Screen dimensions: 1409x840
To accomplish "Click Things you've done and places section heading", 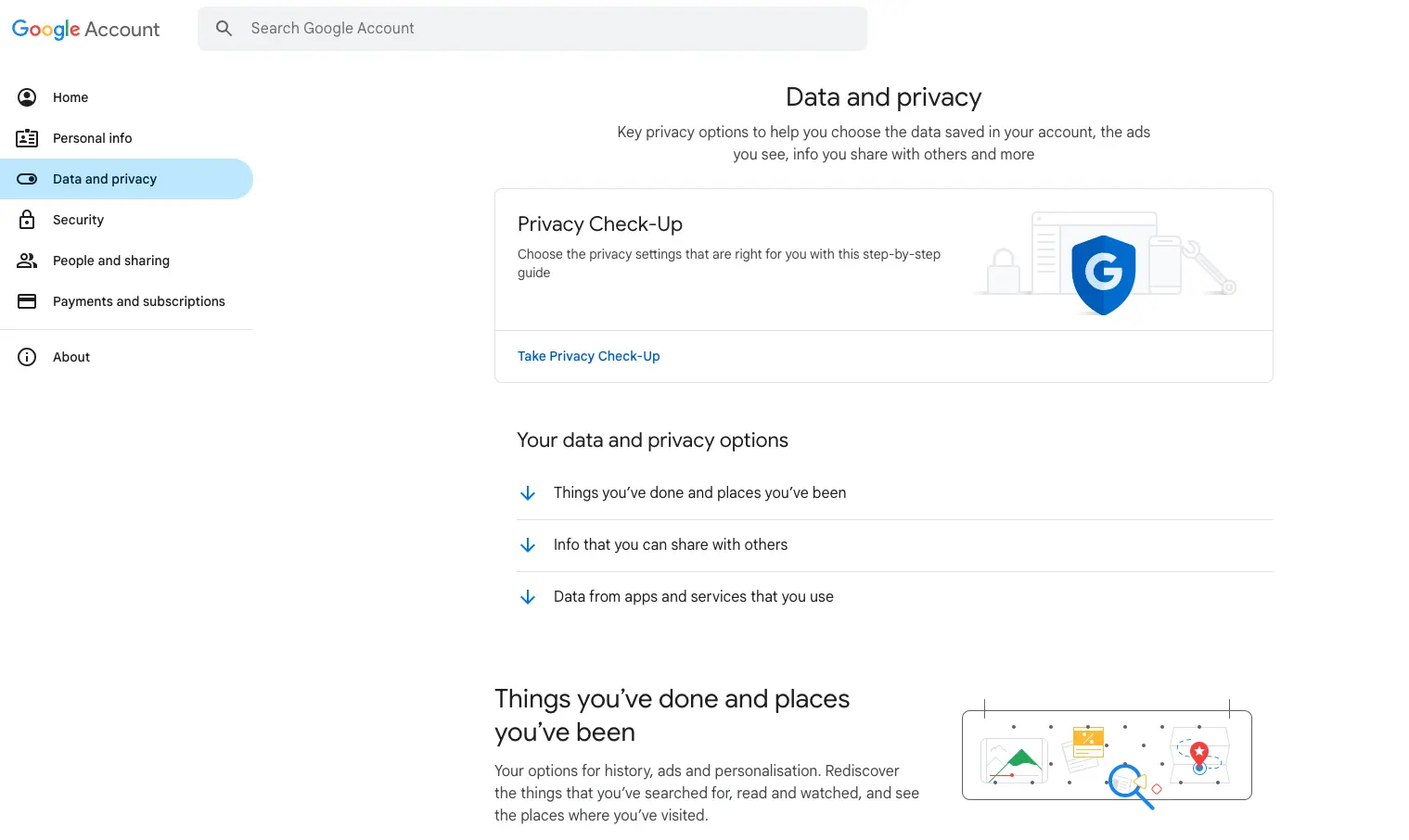I will point(672,716).
